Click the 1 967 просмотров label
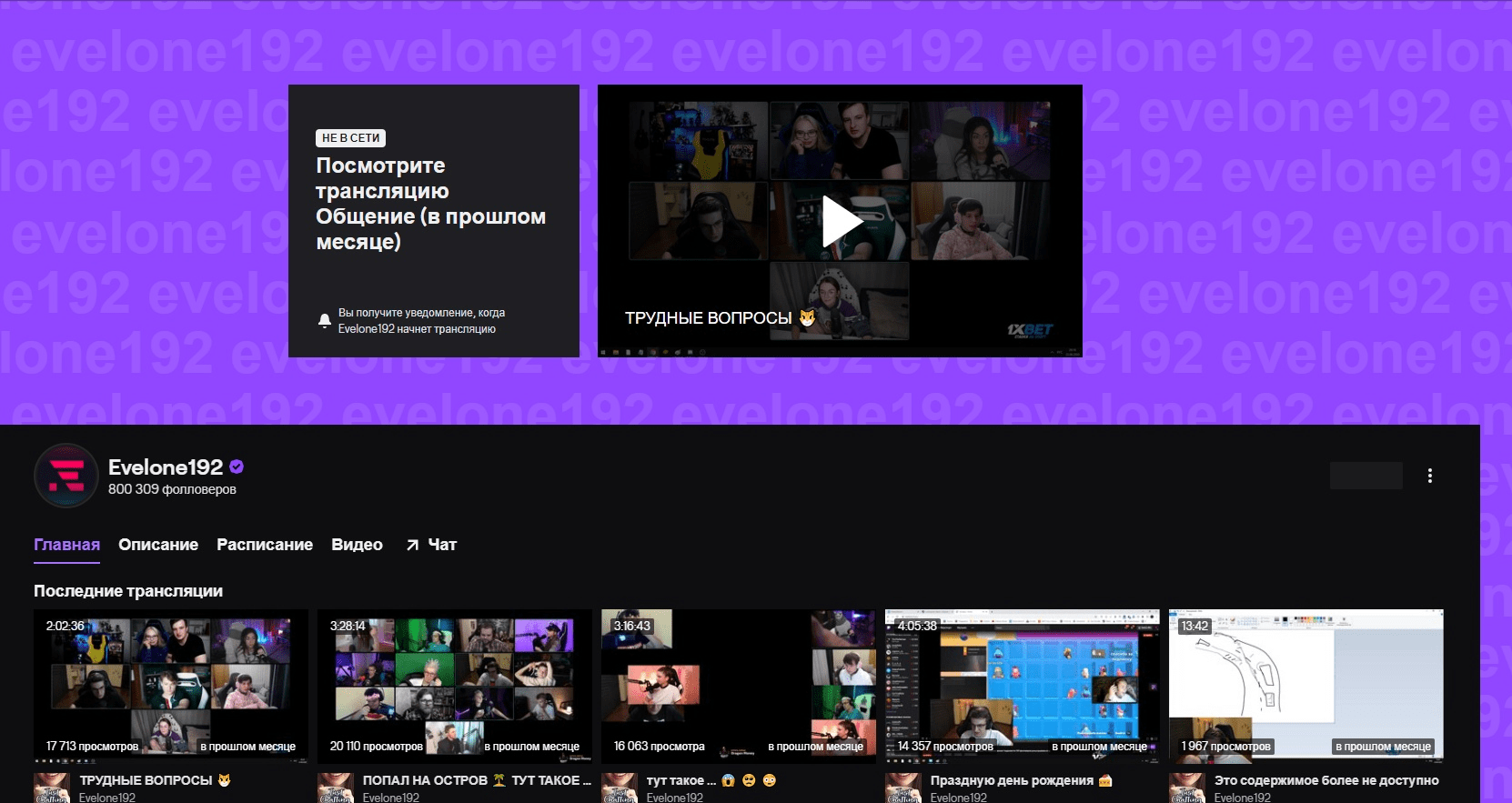Image resolution: width=1512 pixels, height=803 pixels. [x=1225, y=747]
